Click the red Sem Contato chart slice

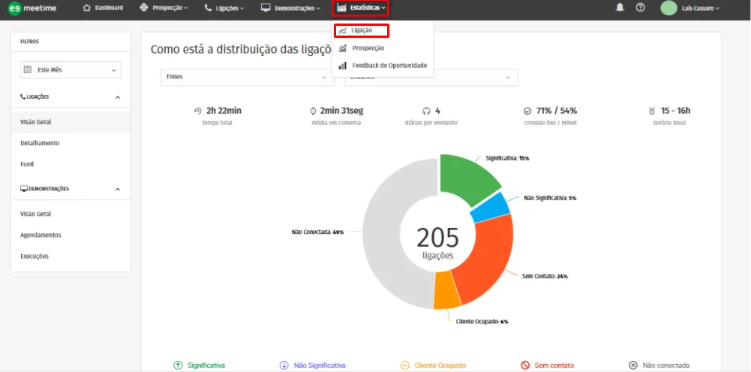(x=488, y=261)
